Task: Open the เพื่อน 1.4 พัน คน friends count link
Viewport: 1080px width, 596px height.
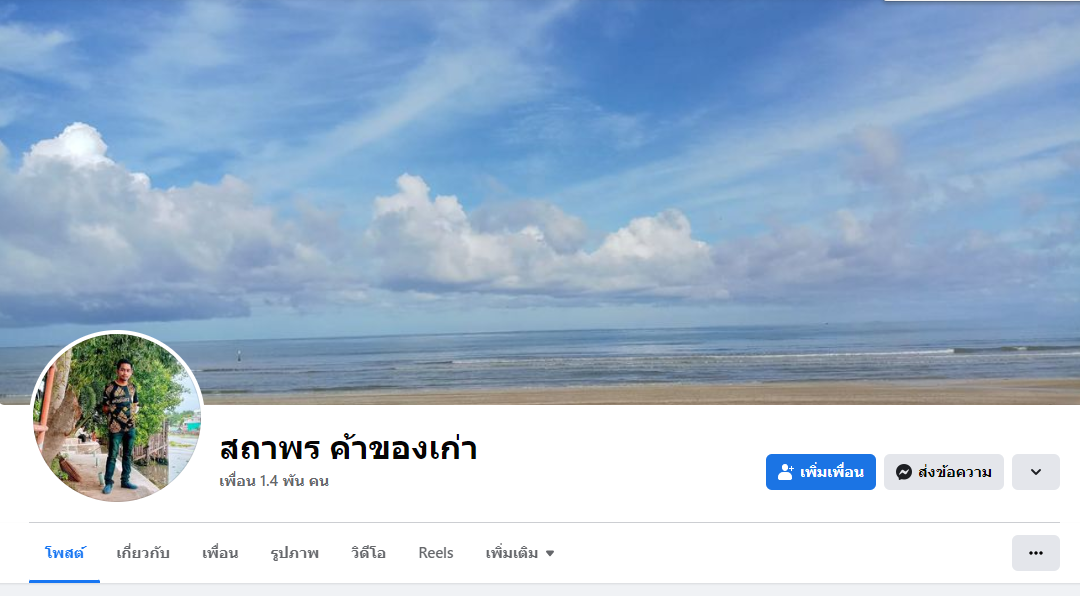Action: pos(274,481)
